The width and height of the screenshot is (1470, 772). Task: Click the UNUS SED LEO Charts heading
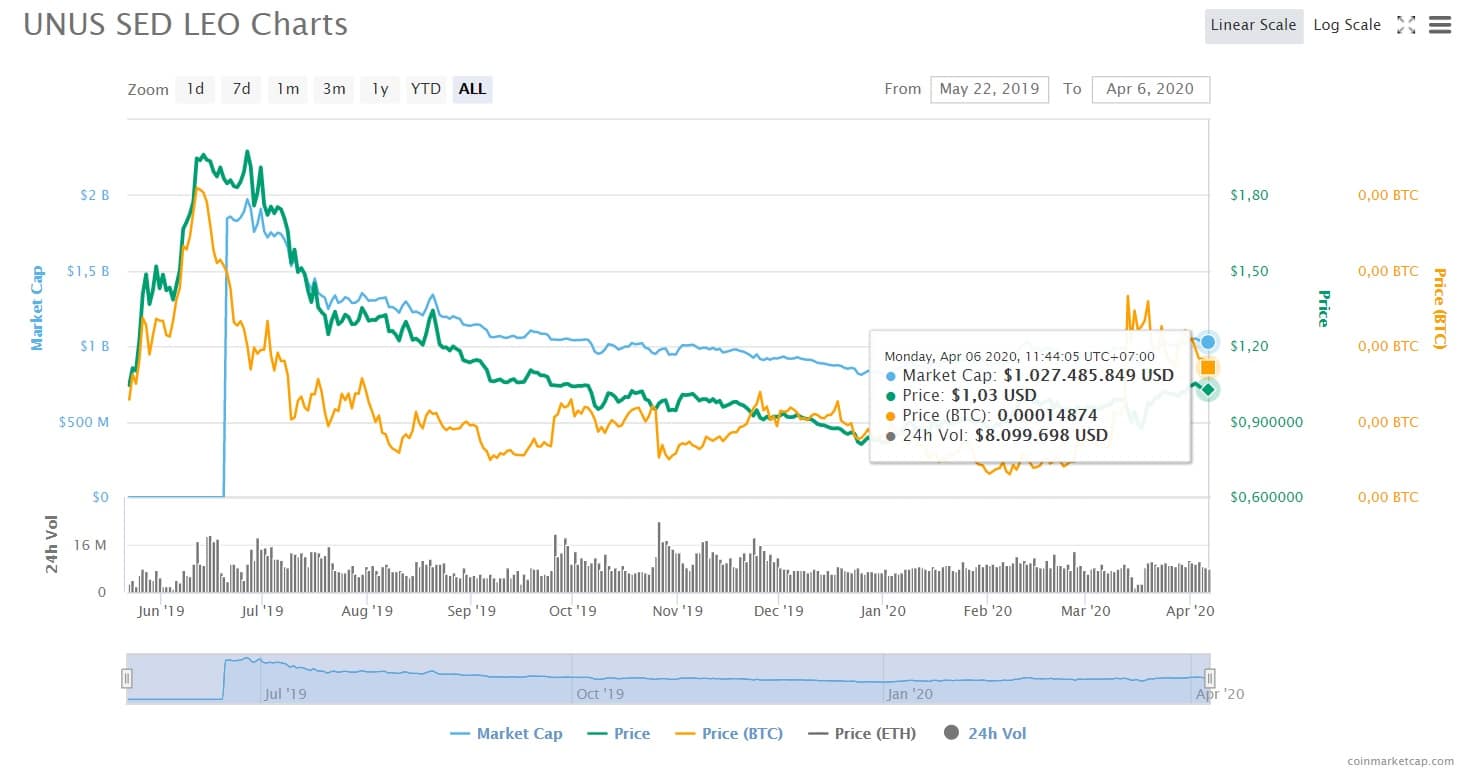coord(186,24)
